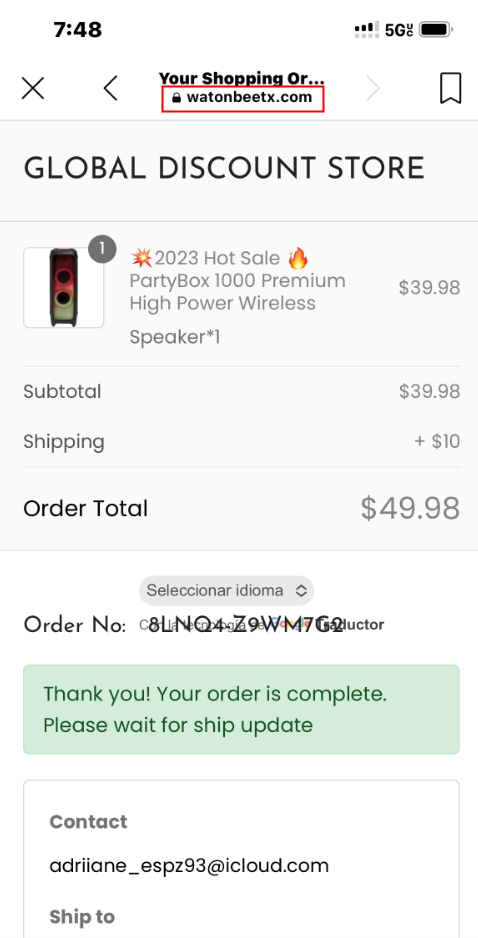
Task: Tap the 7:48 clock in status bar
Action: coord(78,29)
